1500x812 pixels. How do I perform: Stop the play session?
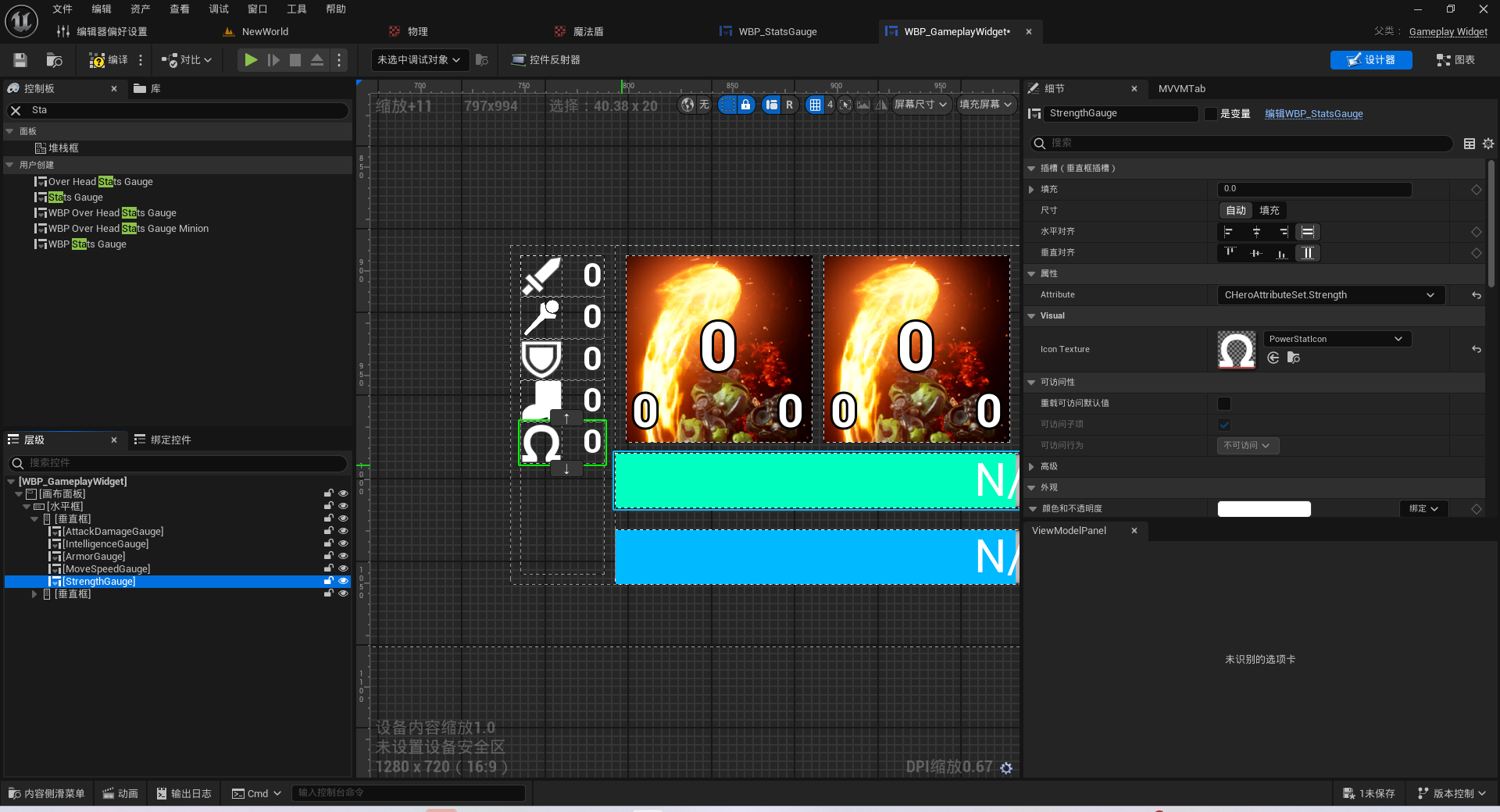pos(295,60)
